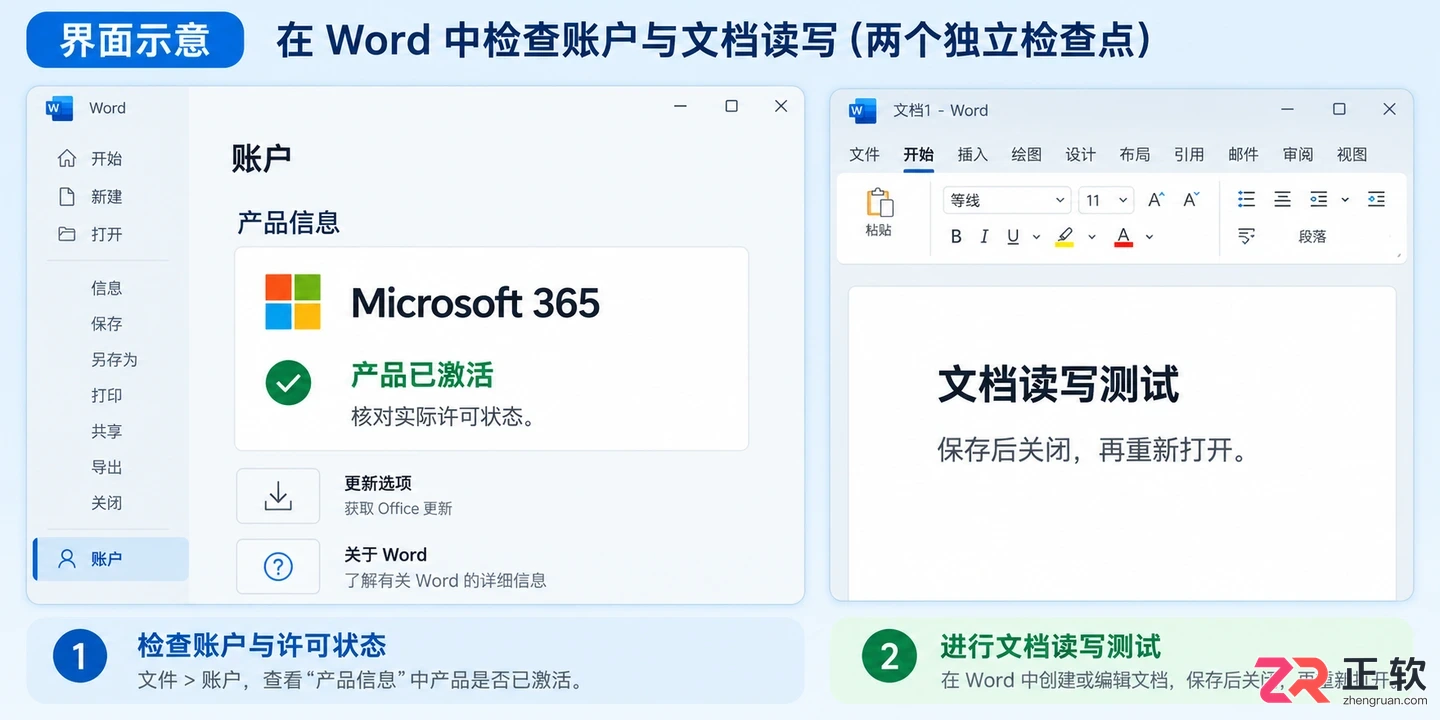Expand the highlight color dropdown arrow
This screenshot has height=720, width=1440.
pos(1092,237)
